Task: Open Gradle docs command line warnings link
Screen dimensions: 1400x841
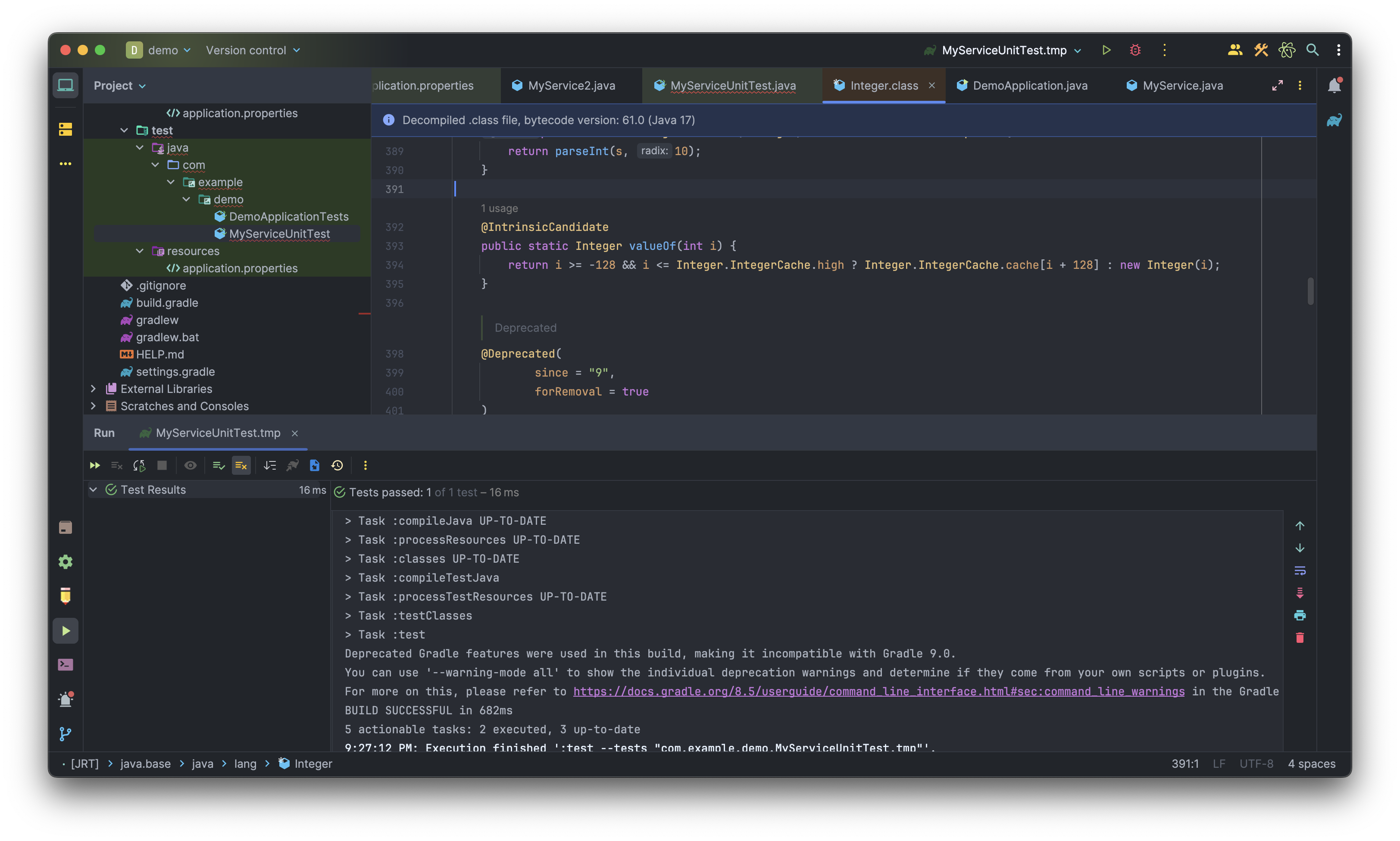Action: click(878, 691)
